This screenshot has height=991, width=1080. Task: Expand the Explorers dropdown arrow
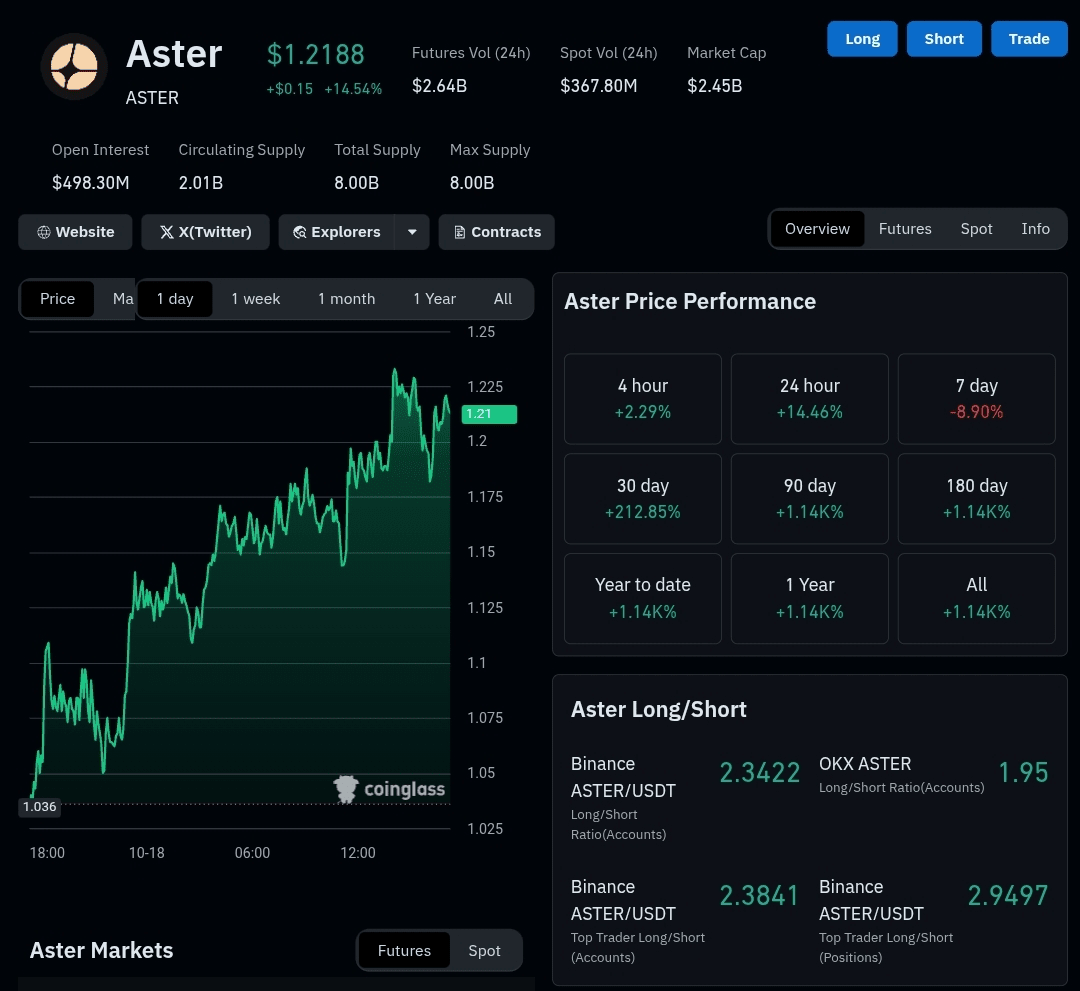412,232
